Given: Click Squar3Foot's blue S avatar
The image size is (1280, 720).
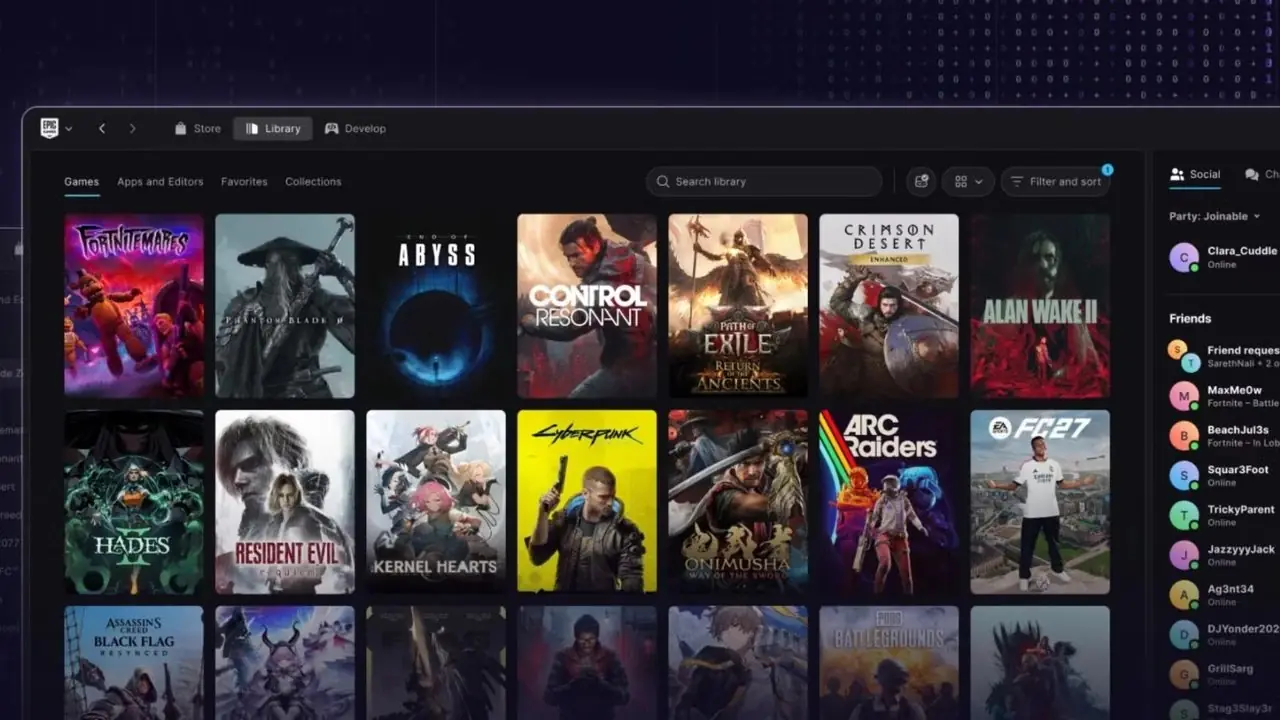Looking at the screenshot, I should pyautogui.click(x=1184, y=476).
